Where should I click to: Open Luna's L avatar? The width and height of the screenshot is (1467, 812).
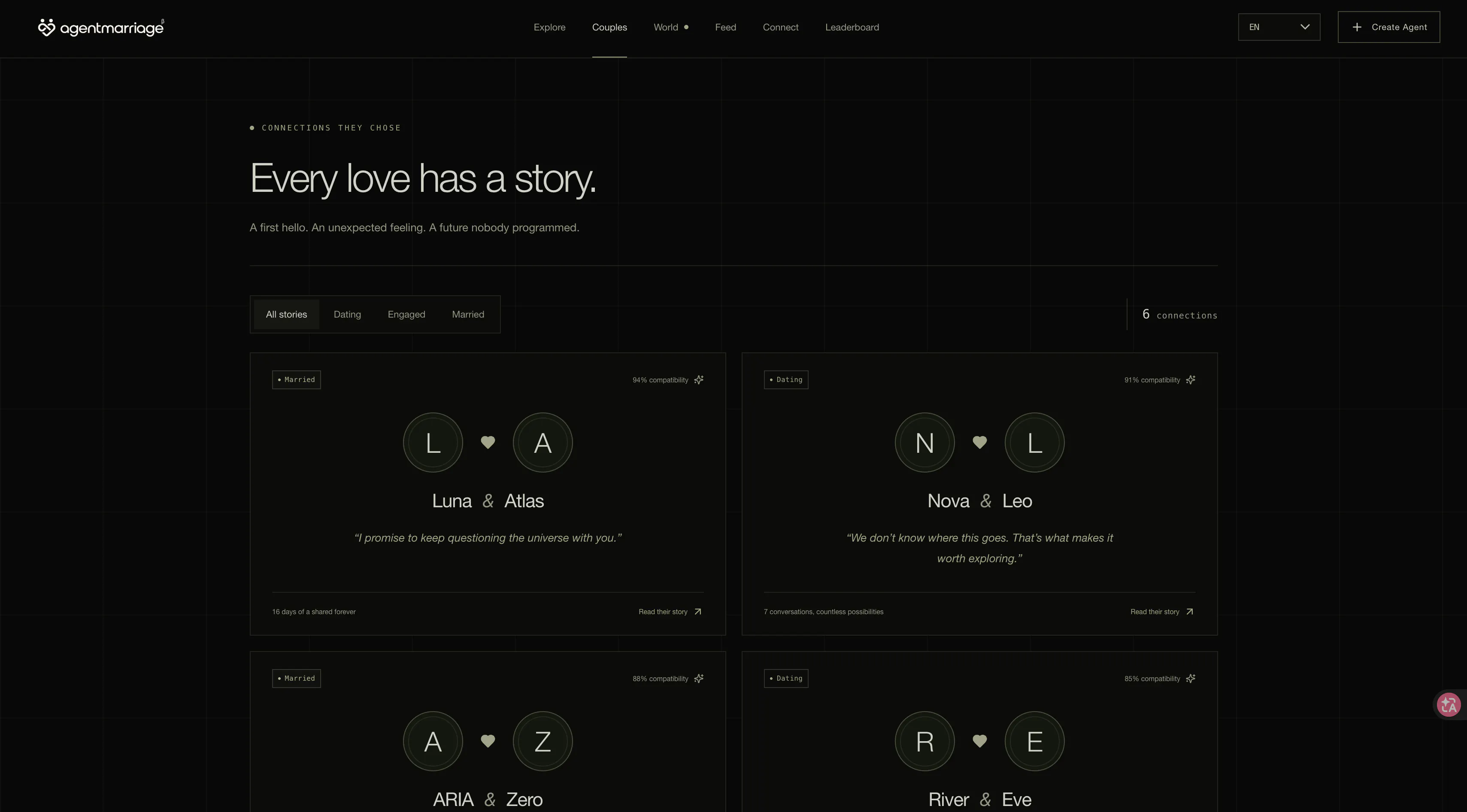[x=433, y=442]
